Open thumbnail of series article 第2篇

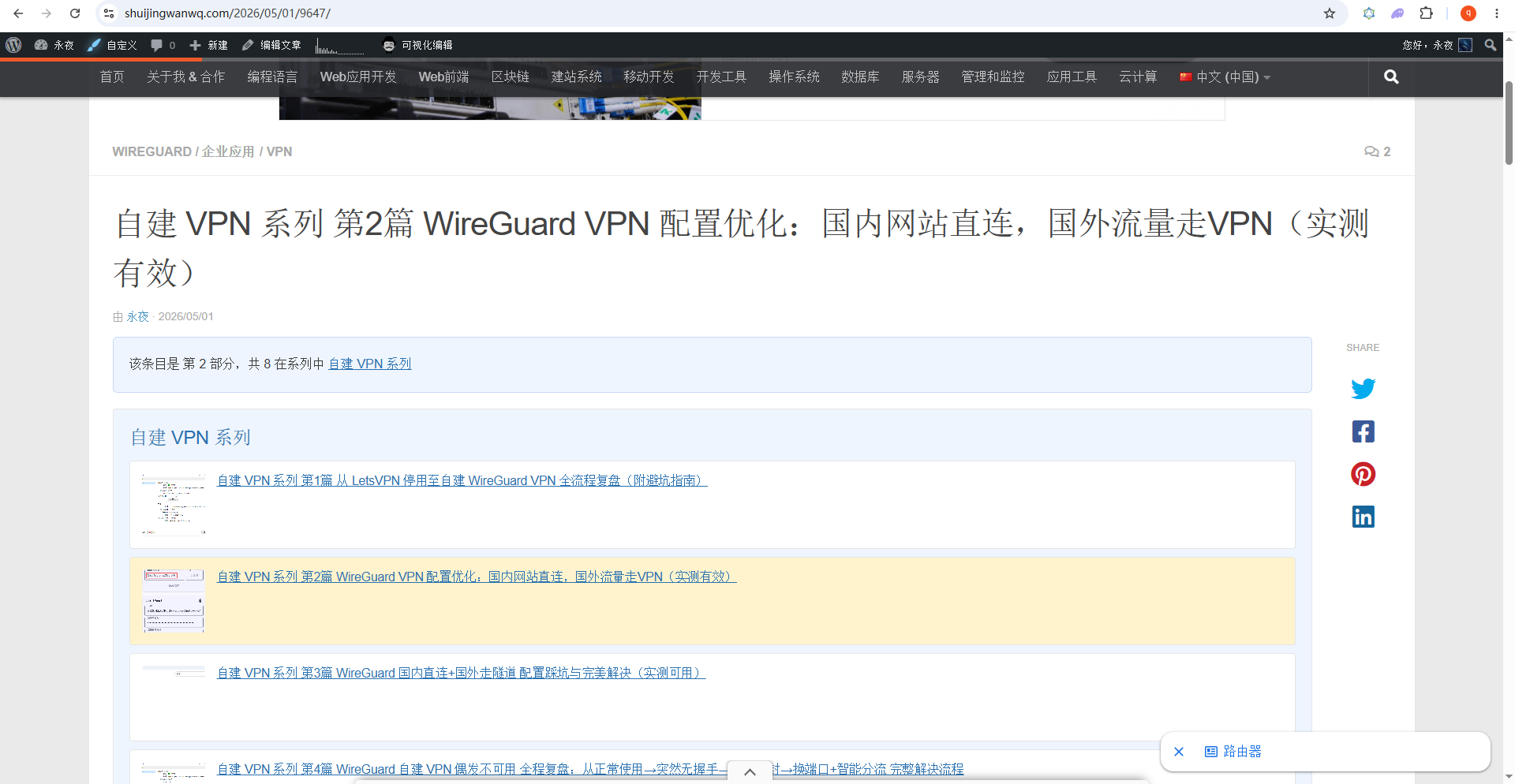click(x=174, y=601)
